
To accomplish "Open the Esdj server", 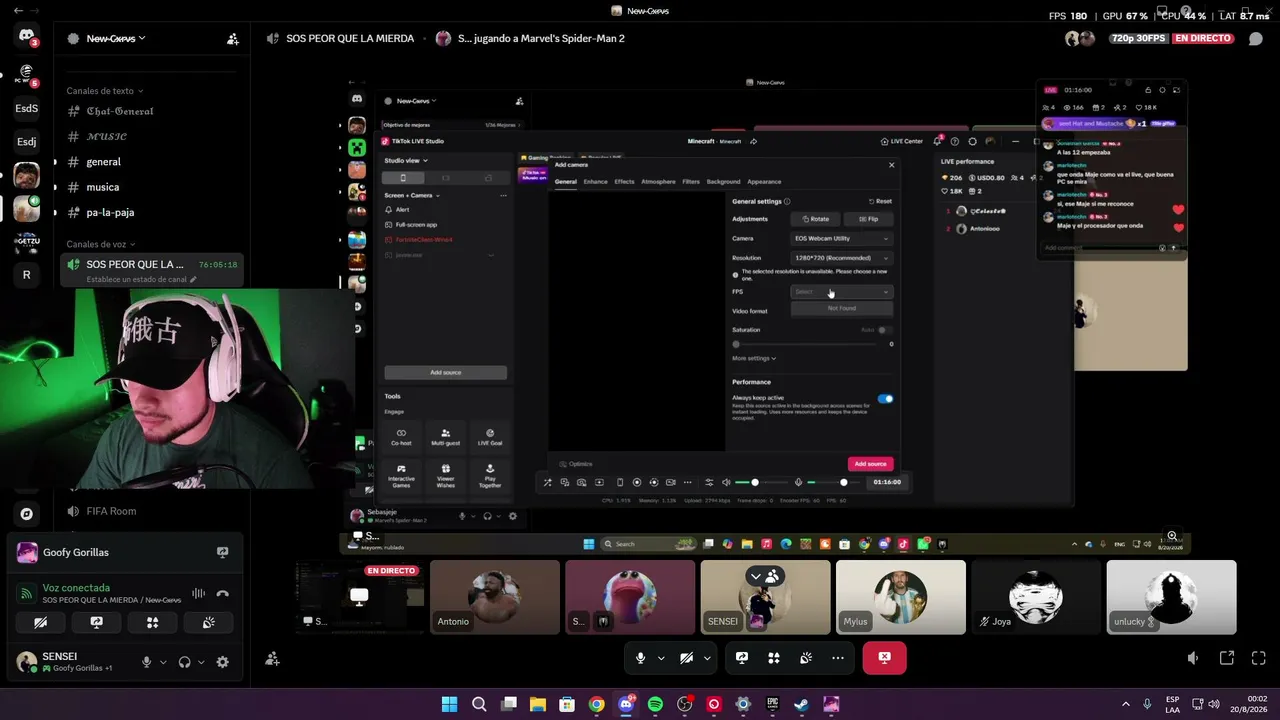I will pos(27,141).
